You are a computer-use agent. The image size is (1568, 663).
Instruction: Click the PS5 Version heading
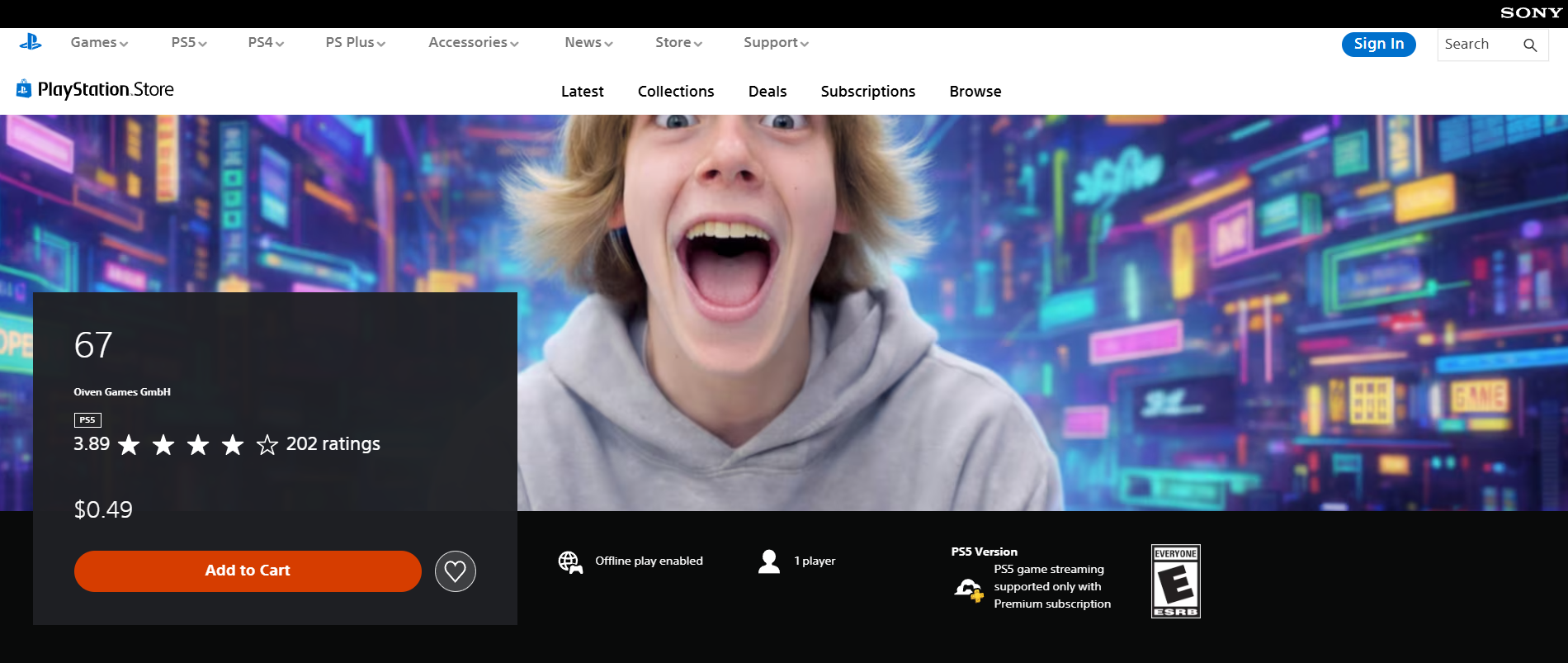click(x=985, y=552)
